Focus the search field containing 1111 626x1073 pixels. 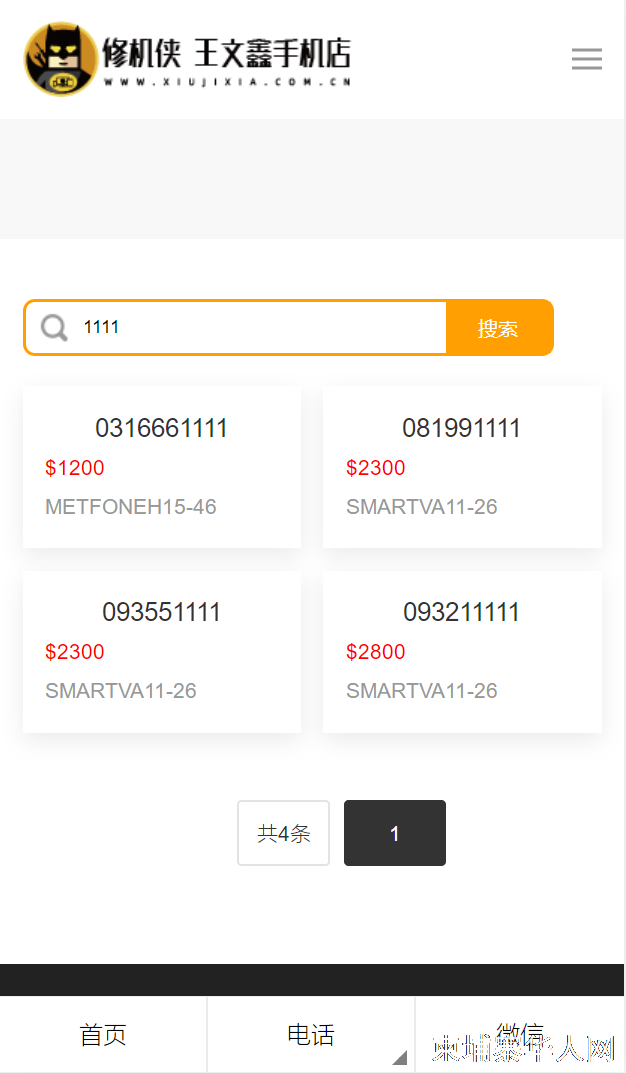[x=263, y=327]
